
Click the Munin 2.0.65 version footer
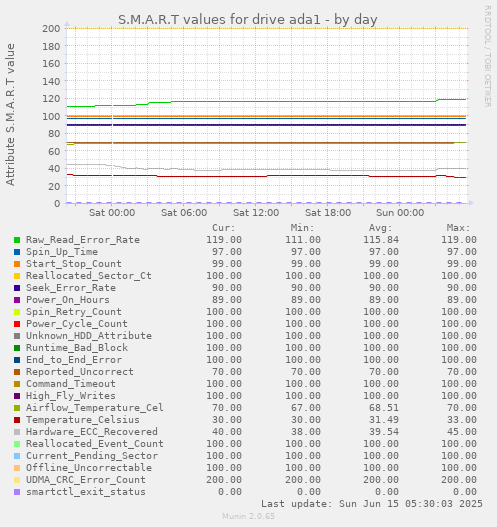click(x=248, y=516)
